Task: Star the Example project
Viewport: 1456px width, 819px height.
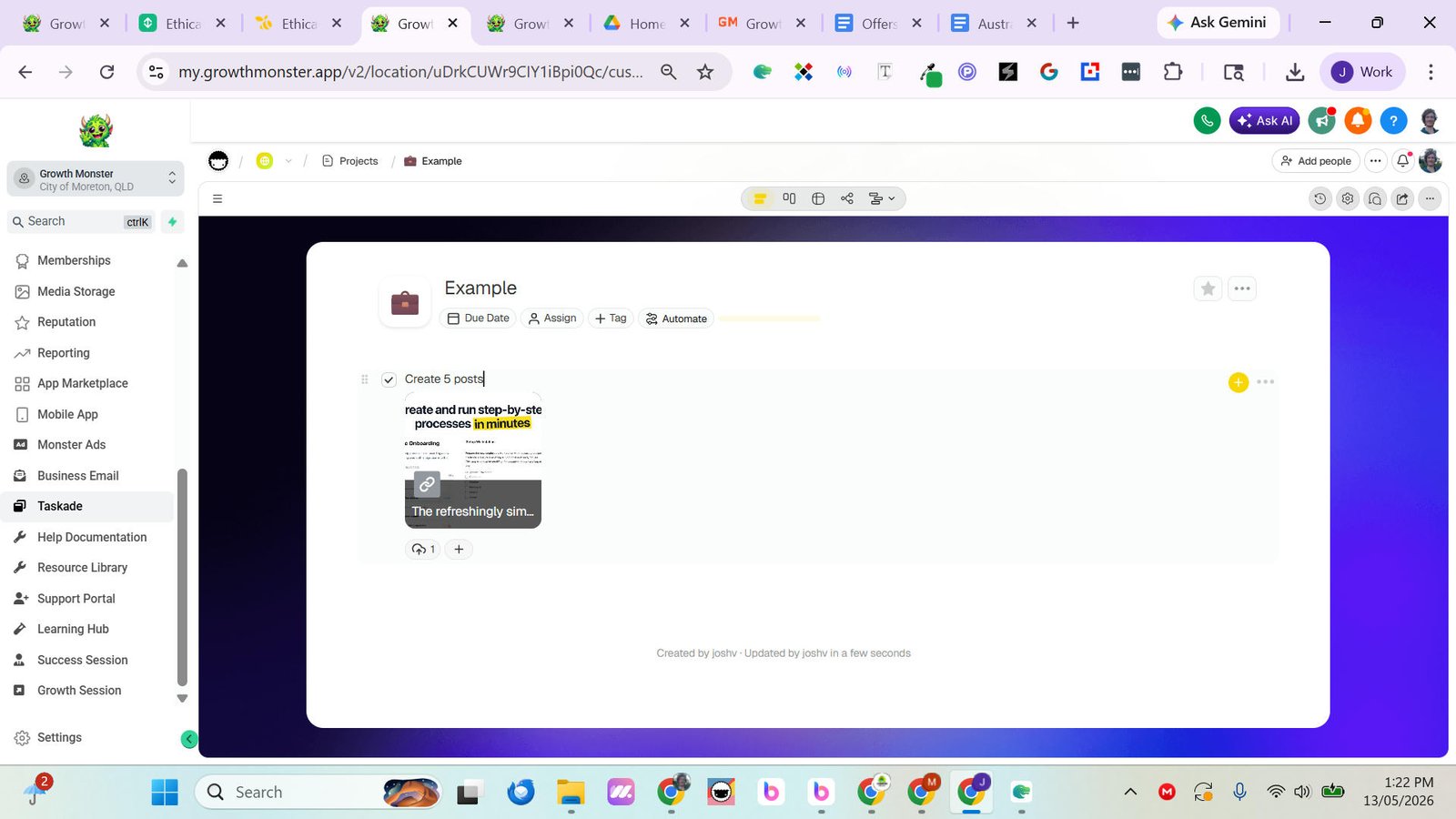Action: [1208, 288]
